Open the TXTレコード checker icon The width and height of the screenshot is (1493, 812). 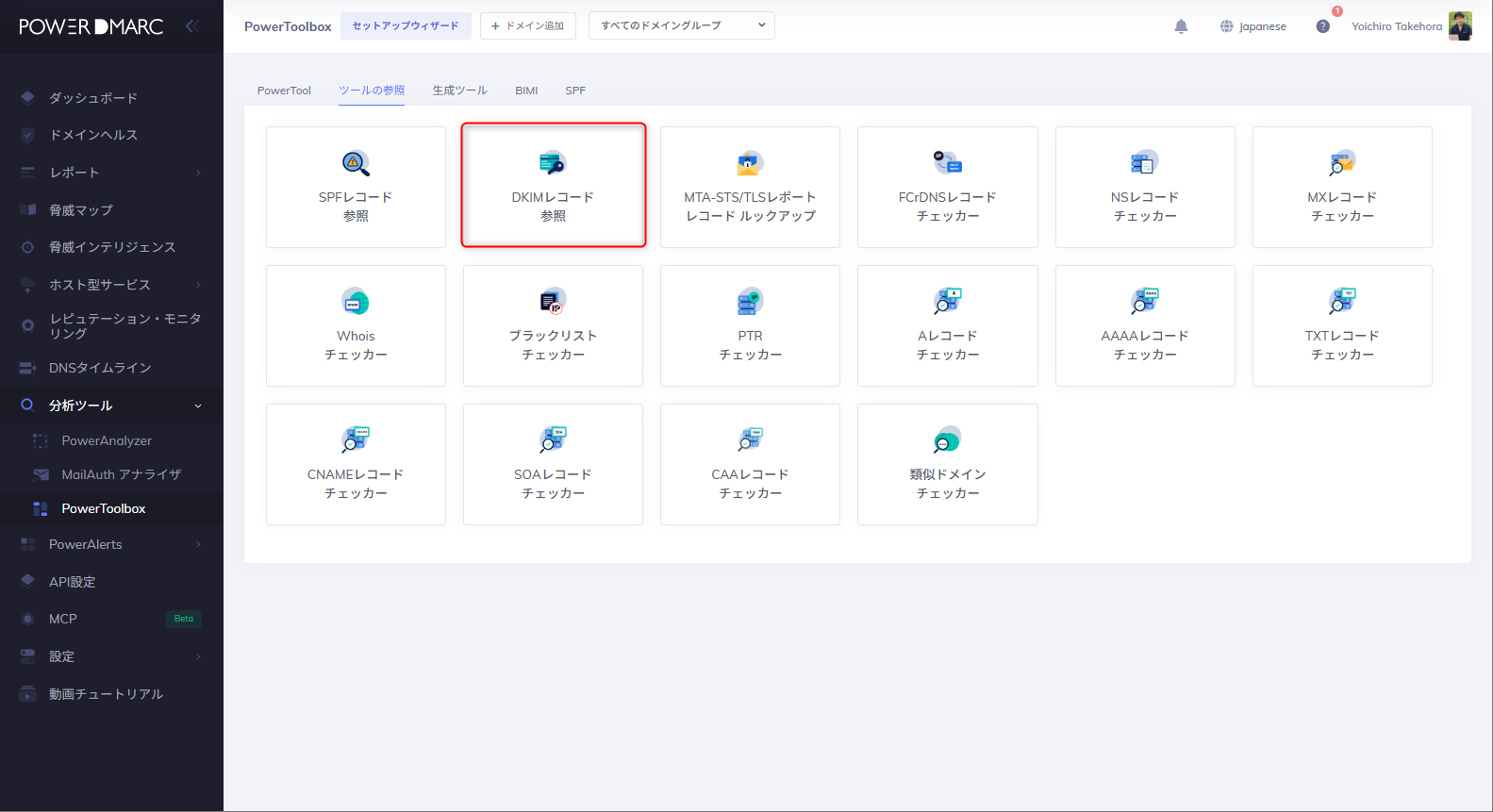point(1342,302)
